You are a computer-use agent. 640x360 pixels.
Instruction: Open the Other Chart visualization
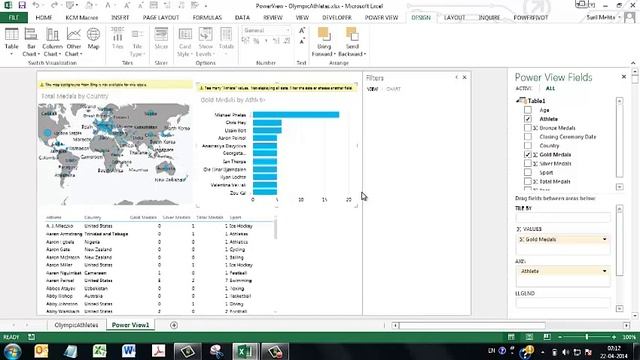pos(73,42)
